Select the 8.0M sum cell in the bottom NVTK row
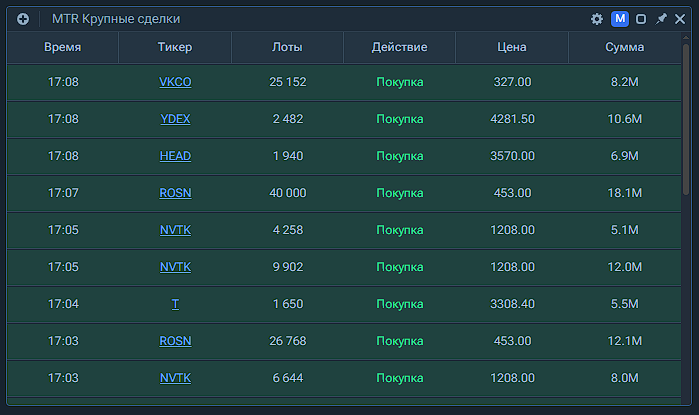The image size is (699, 415). tap(624, 378)
